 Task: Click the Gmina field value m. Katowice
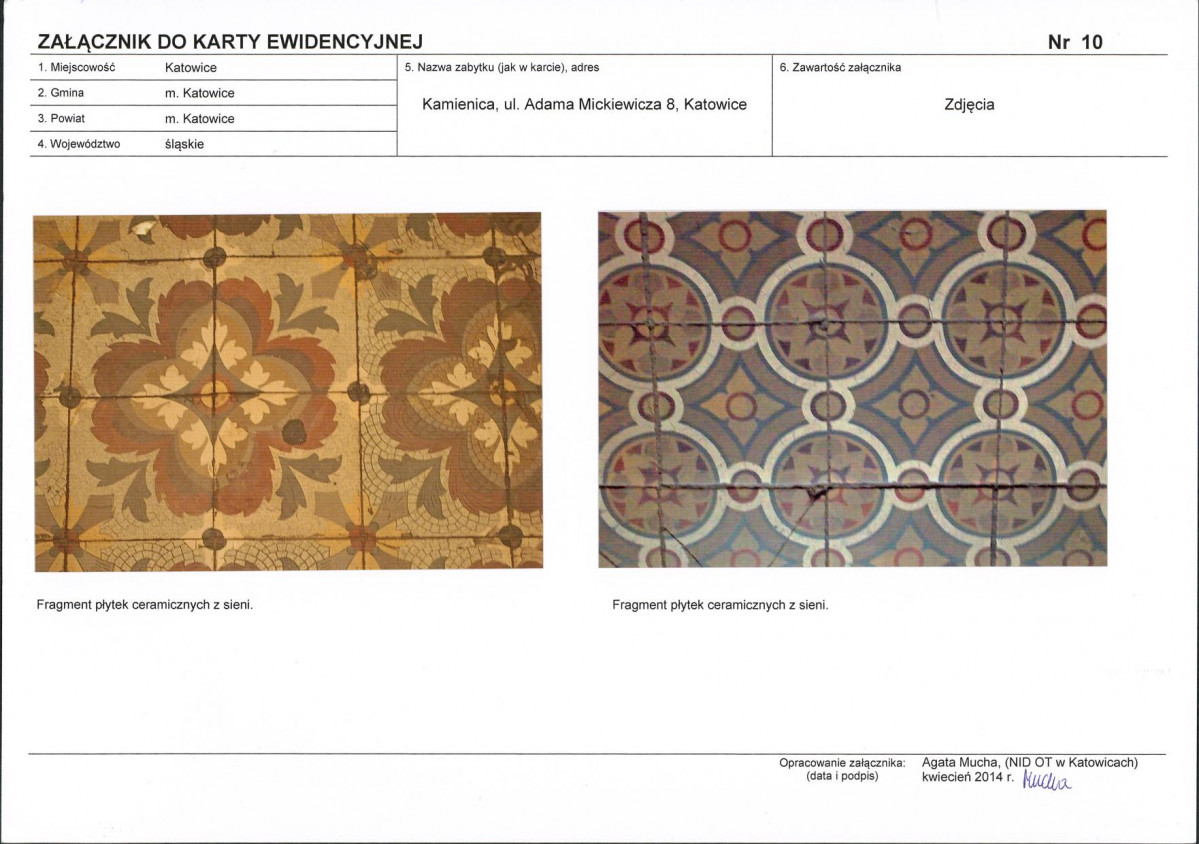click(x=200, y=93)
